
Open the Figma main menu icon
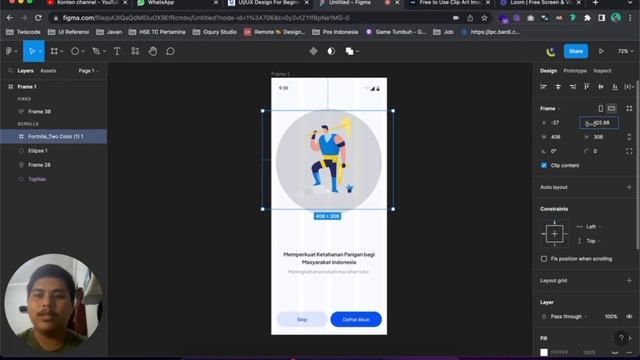9,51
